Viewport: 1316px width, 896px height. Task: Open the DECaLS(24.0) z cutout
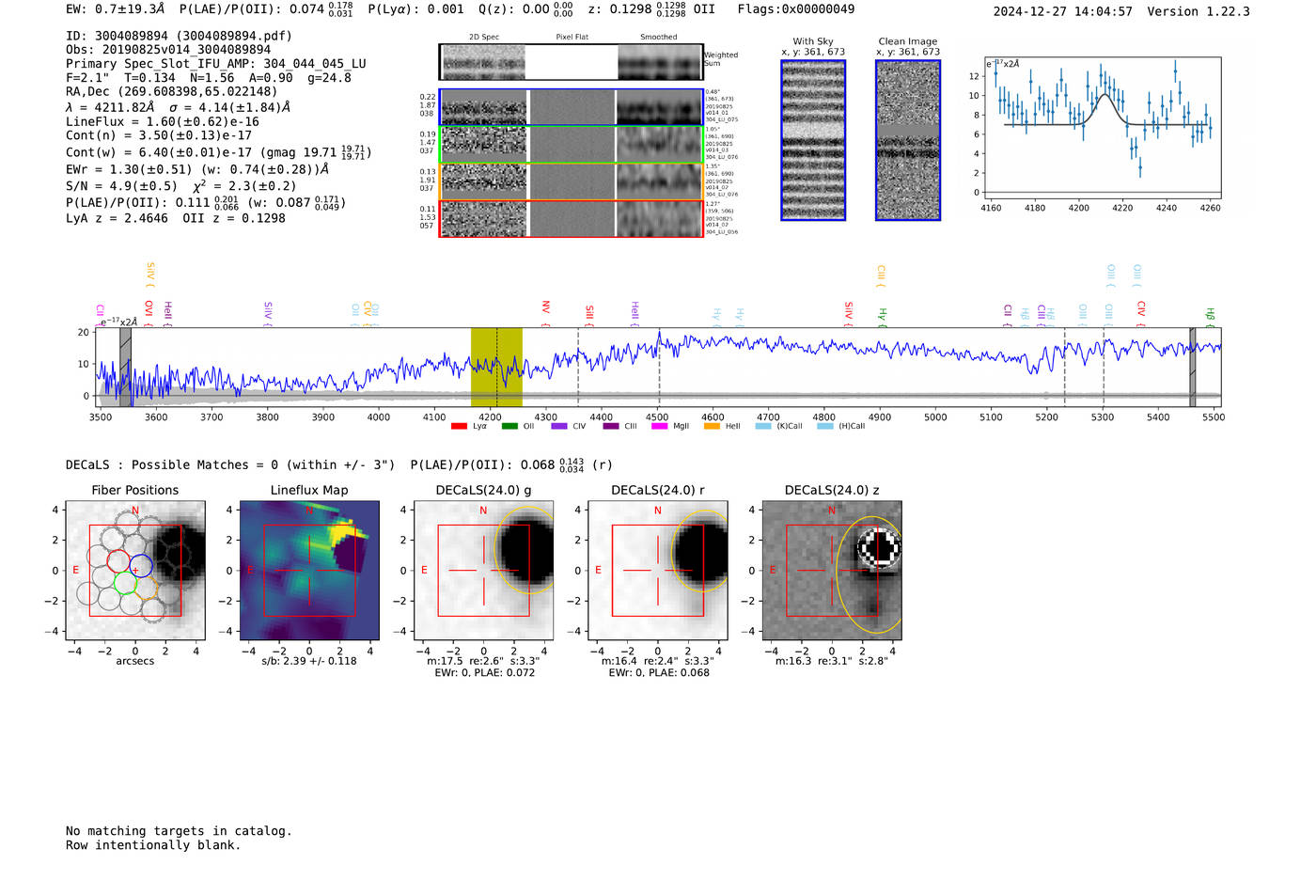tap(832, 571)
